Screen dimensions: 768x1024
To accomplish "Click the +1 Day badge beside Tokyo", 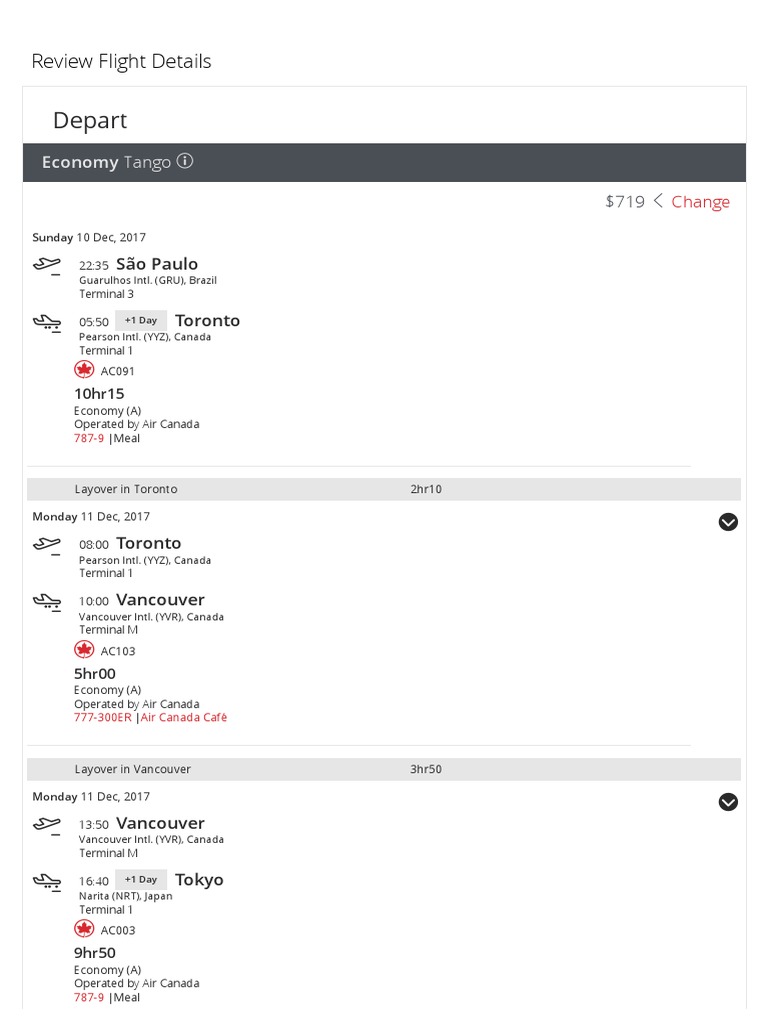I will 141,879.
